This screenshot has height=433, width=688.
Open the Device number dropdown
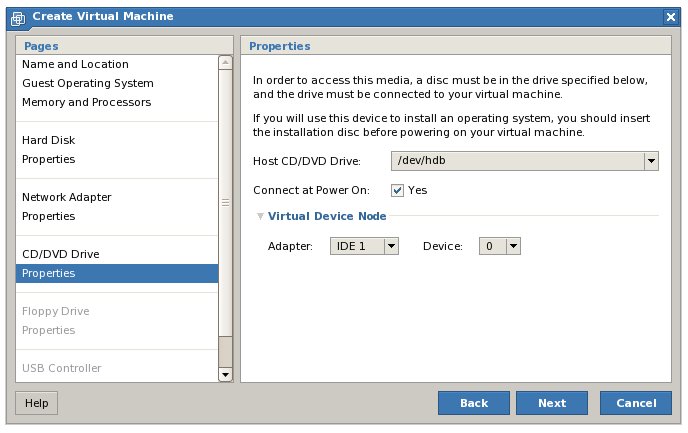[513, 246]
